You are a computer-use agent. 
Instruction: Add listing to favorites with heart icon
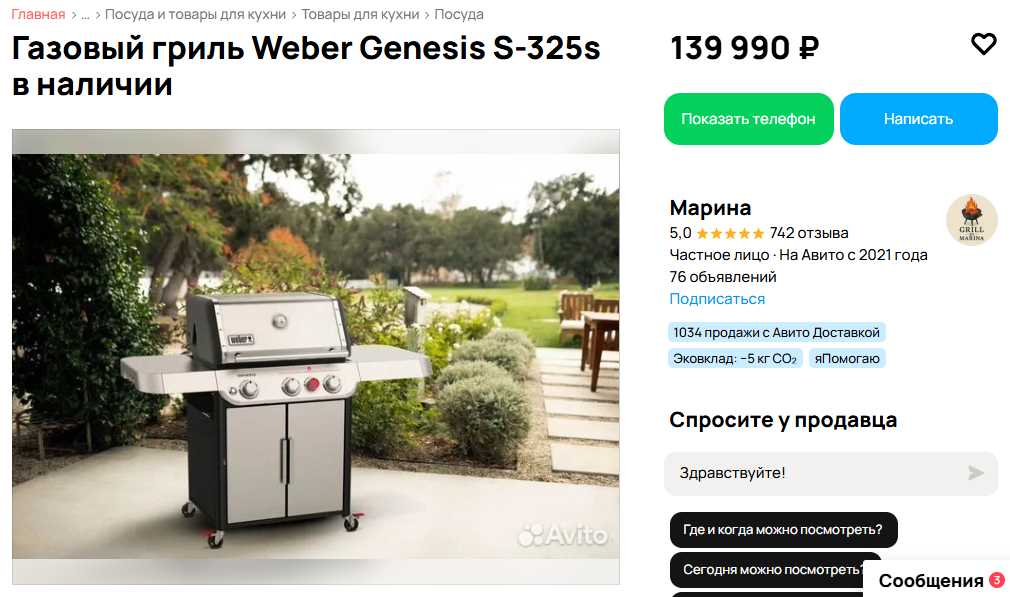pyautogui.click(x=983, y=44)
